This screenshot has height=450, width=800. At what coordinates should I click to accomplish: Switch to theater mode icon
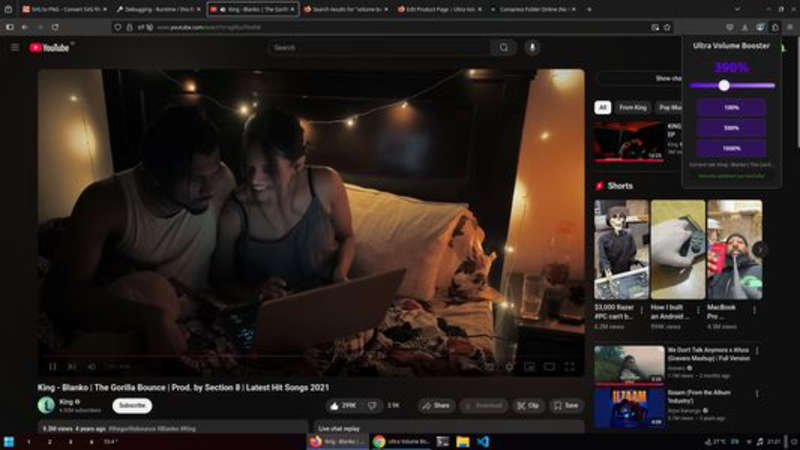pos(549,366)
